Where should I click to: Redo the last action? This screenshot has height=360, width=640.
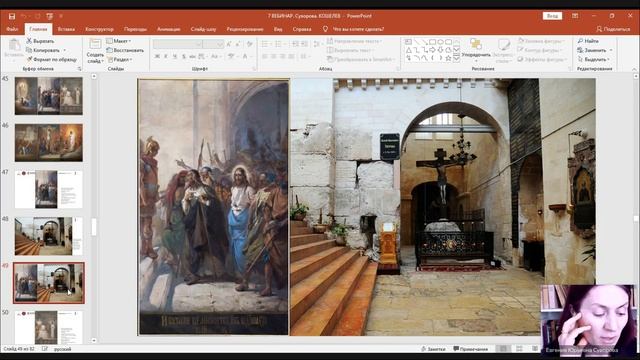[38, 16]
